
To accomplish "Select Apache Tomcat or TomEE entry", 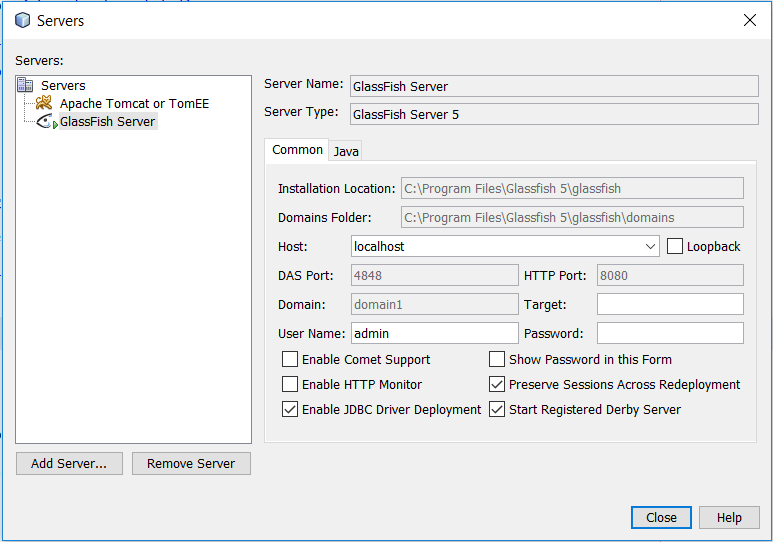I will 134,104.
